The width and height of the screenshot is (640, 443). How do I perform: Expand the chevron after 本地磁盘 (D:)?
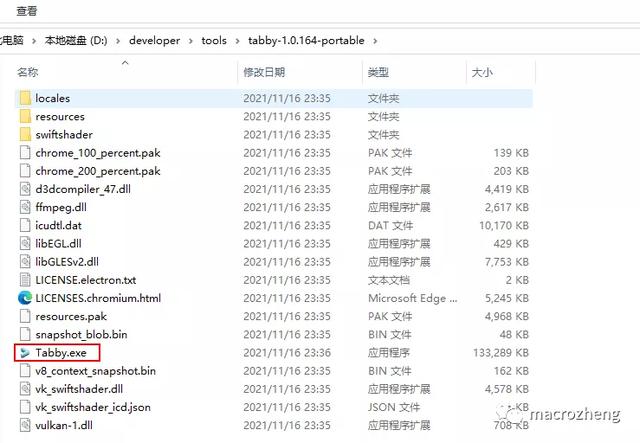(x=118, y=41)
